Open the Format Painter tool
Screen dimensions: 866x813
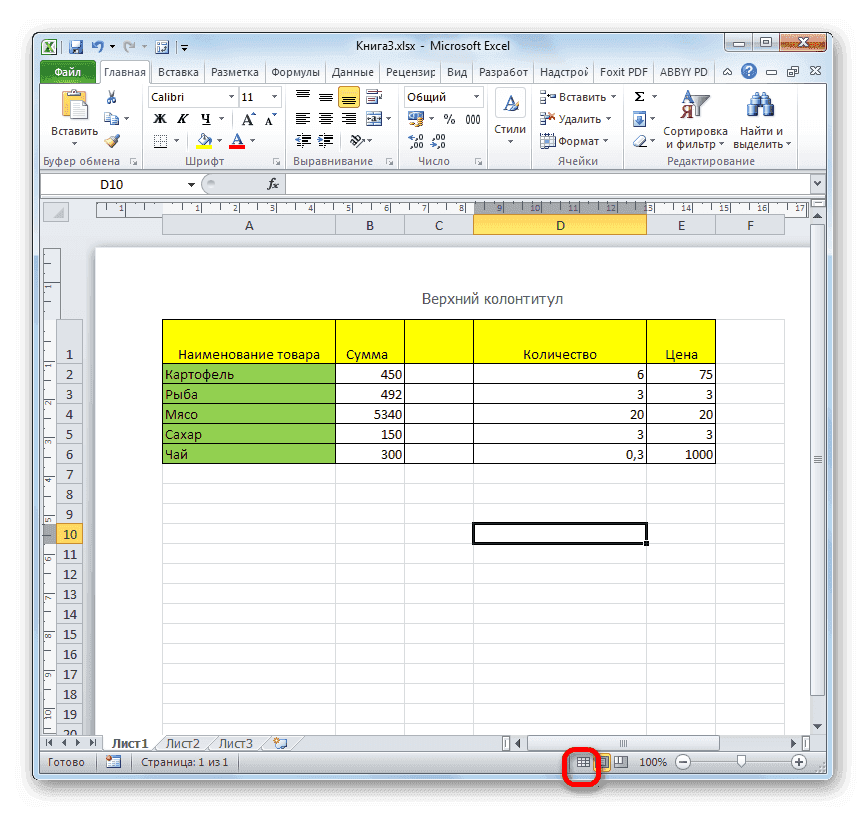point(112,141)
